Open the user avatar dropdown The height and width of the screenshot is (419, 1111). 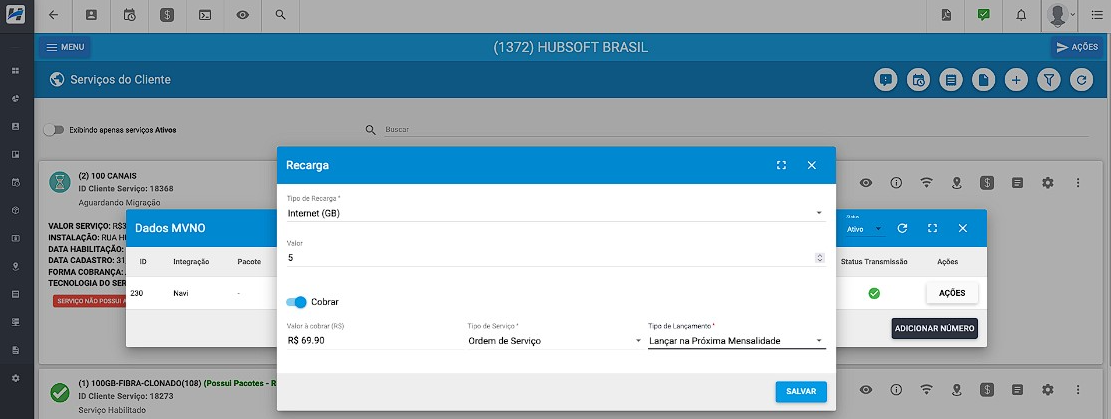pyautogui.click(x=1061, y=14)
